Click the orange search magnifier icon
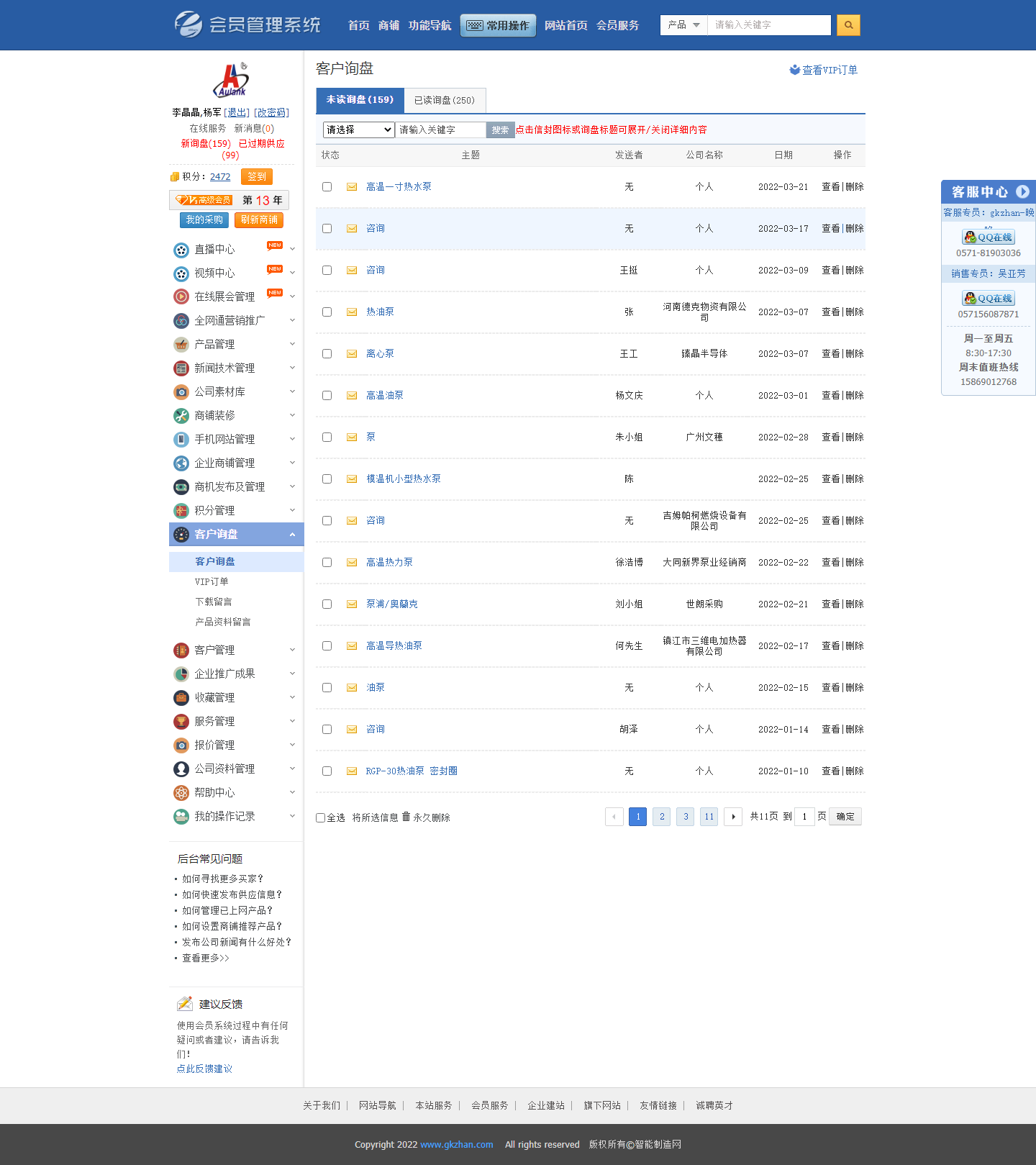This screenshot has width=1036, height=1165. click(848, 25)
